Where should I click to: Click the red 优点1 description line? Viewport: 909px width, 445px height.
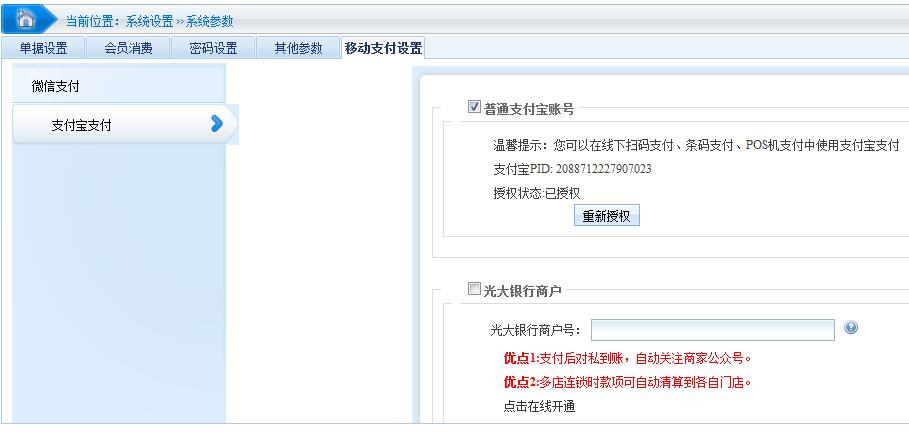click(627, 358)
